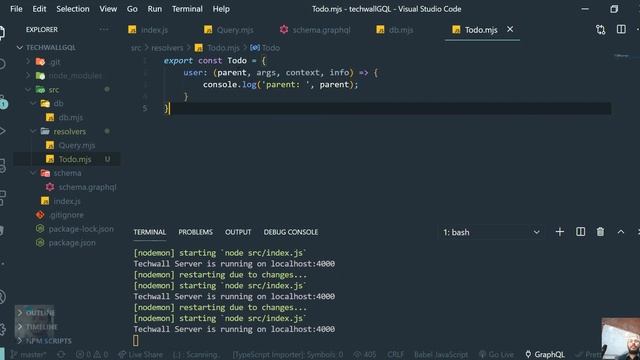
Task: Close the Todo.mjs editor tab
Action: pos(510,29)
